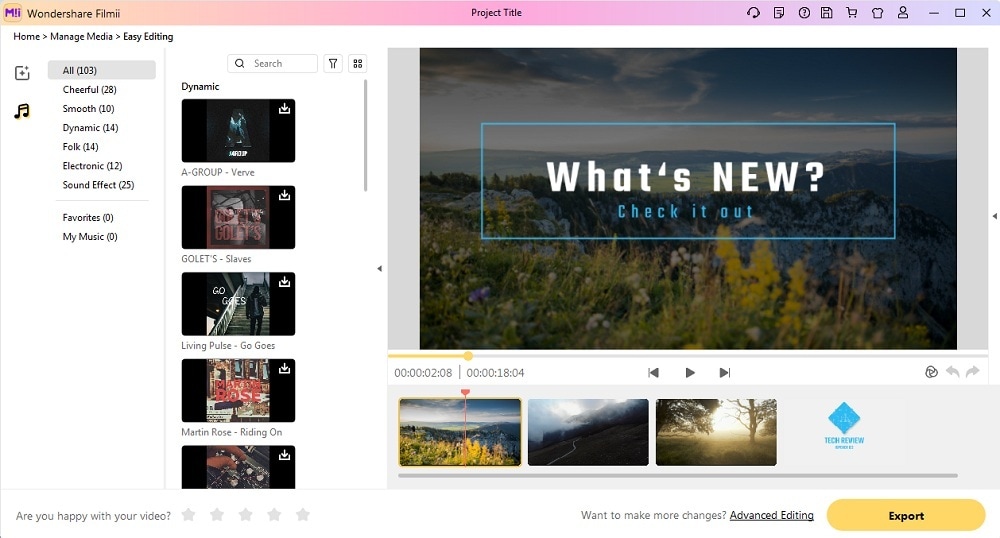
Task: Open the help question mark icon
Action: pos(804,13)
